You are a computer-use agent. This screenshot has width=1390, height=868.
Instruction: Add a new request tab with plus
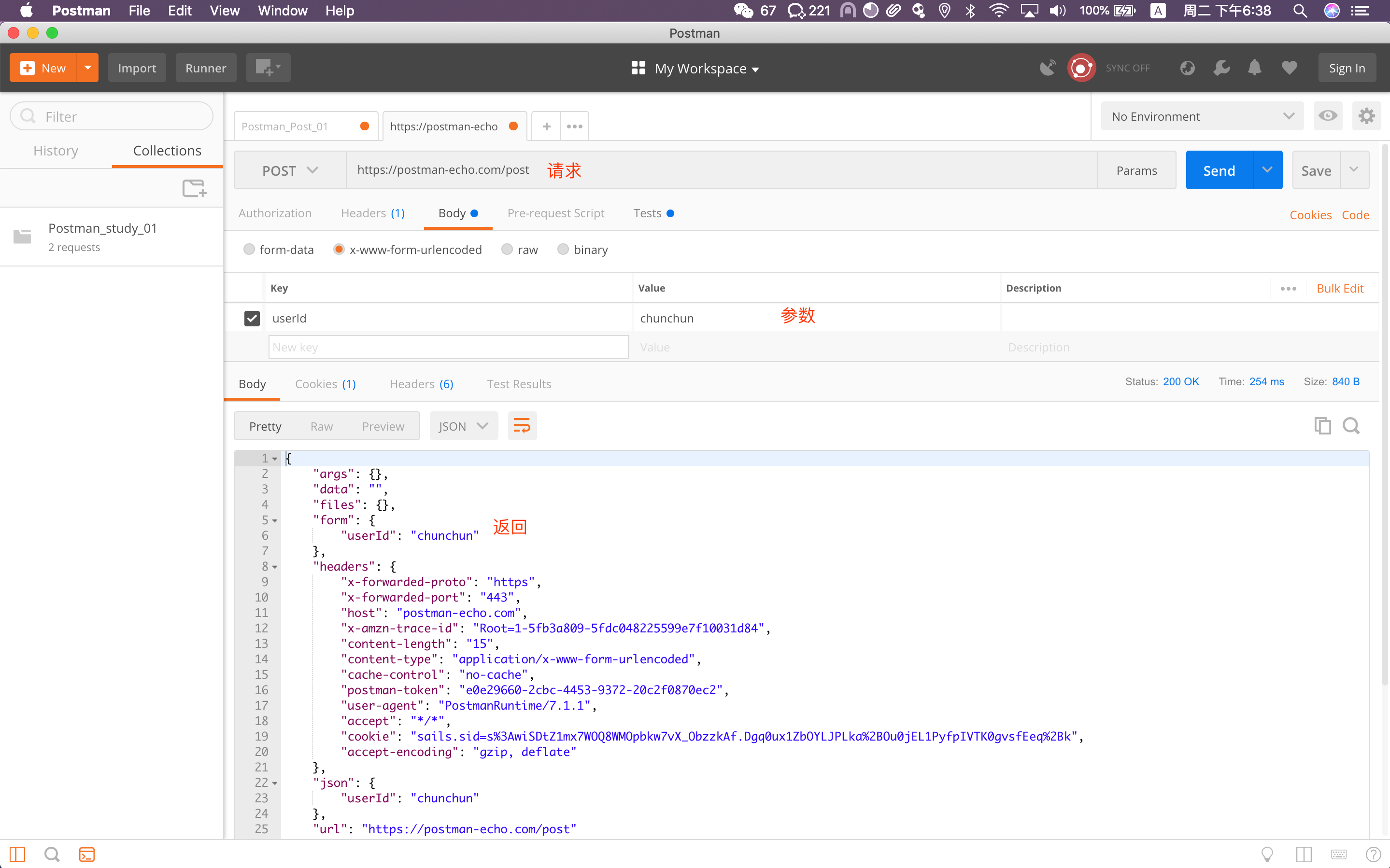pyautogui.click(x=547, y=126)
